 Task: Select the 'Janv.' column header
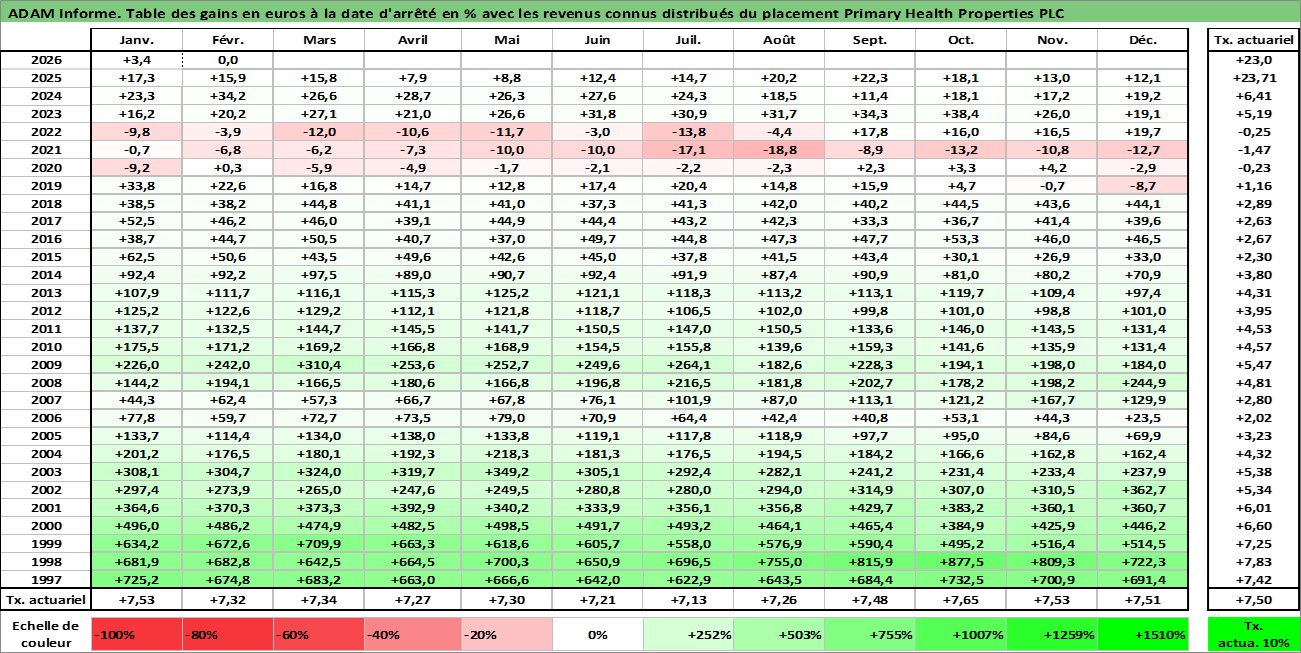tap(136, 40)
